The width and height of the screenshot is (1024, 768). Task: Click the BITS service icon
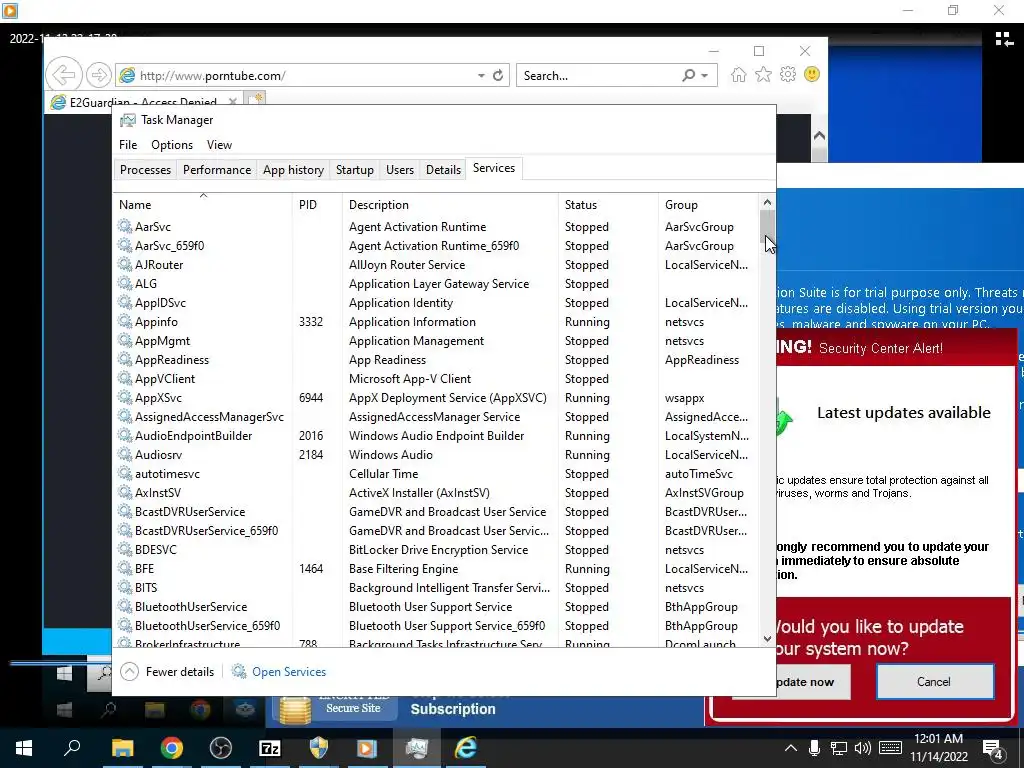[x=125, y=588]
